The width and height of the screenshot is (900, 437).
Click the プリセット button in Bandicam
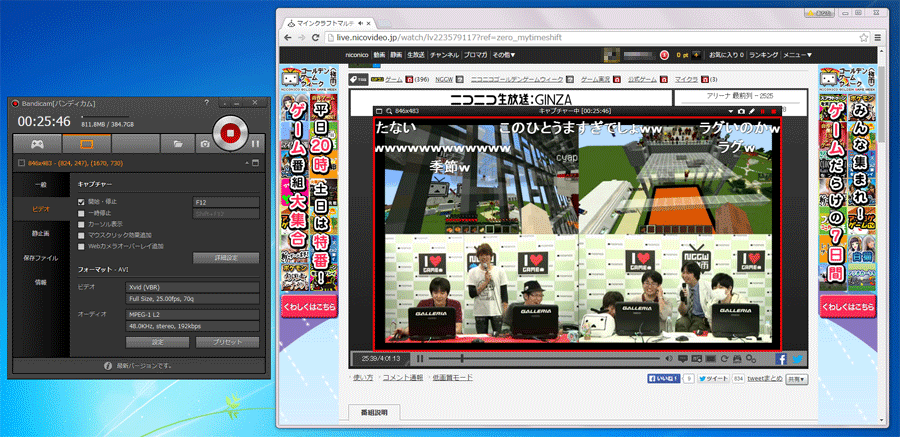tap(227, 342)
